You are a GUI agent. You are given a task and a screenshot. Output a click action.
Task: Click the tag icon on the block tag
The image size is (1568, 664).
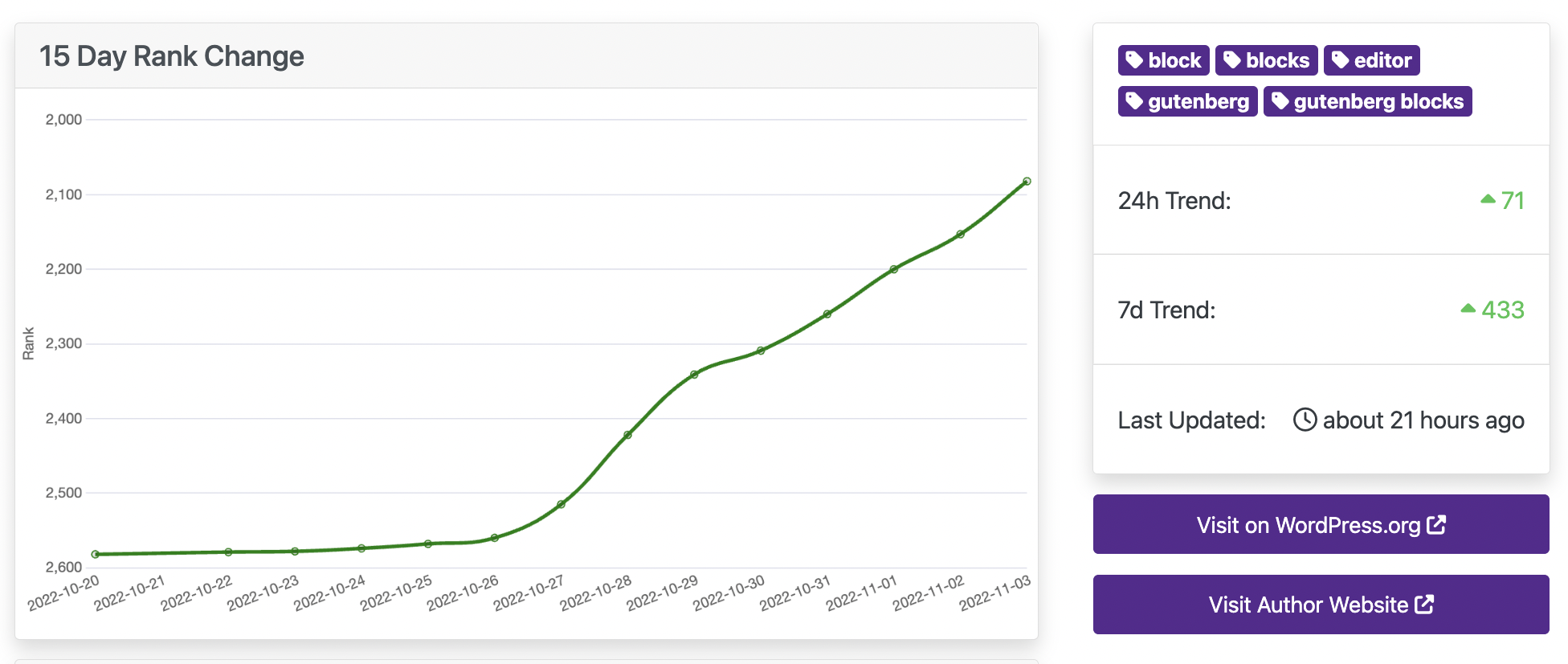(x=1134, y=60)
